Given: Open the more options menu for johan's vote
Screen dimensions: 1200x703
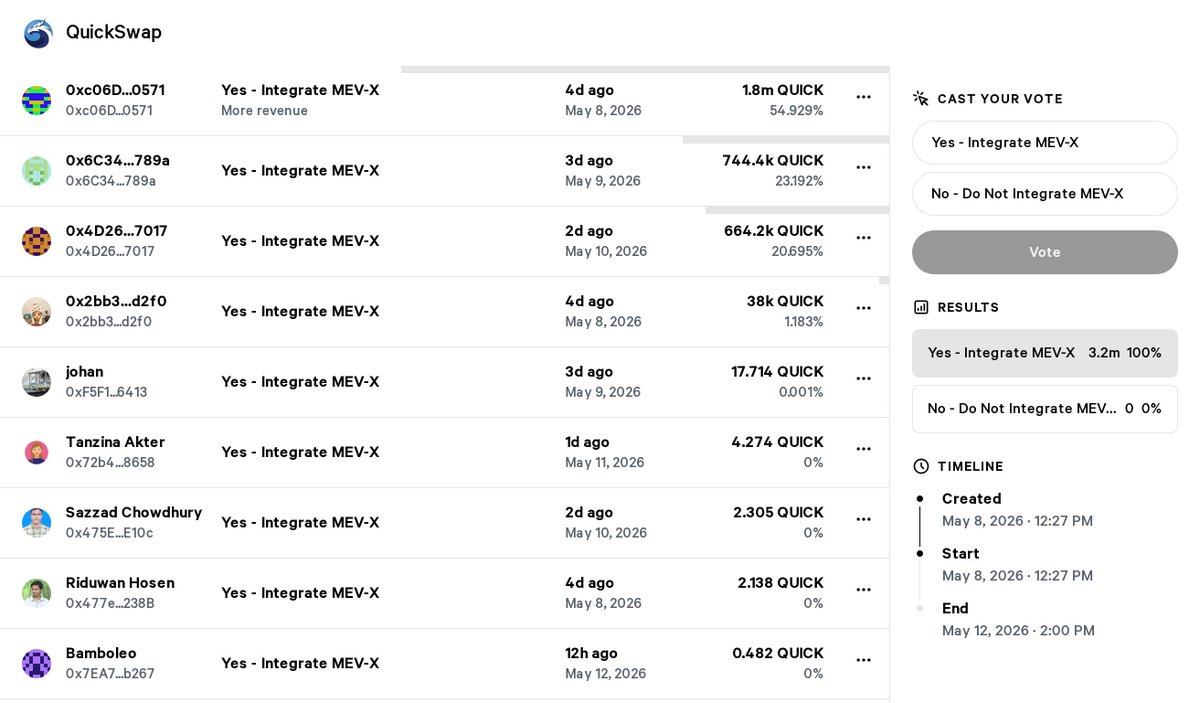Looking at the screenshot, I should pyautogui.click(x=864, y=379).
